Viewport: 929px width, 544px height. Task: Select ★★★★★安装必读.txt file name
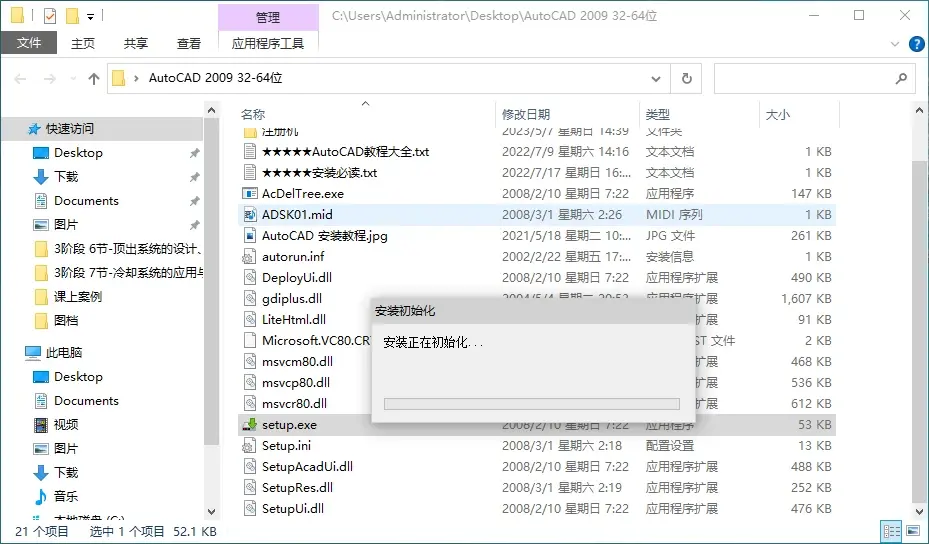319,173
